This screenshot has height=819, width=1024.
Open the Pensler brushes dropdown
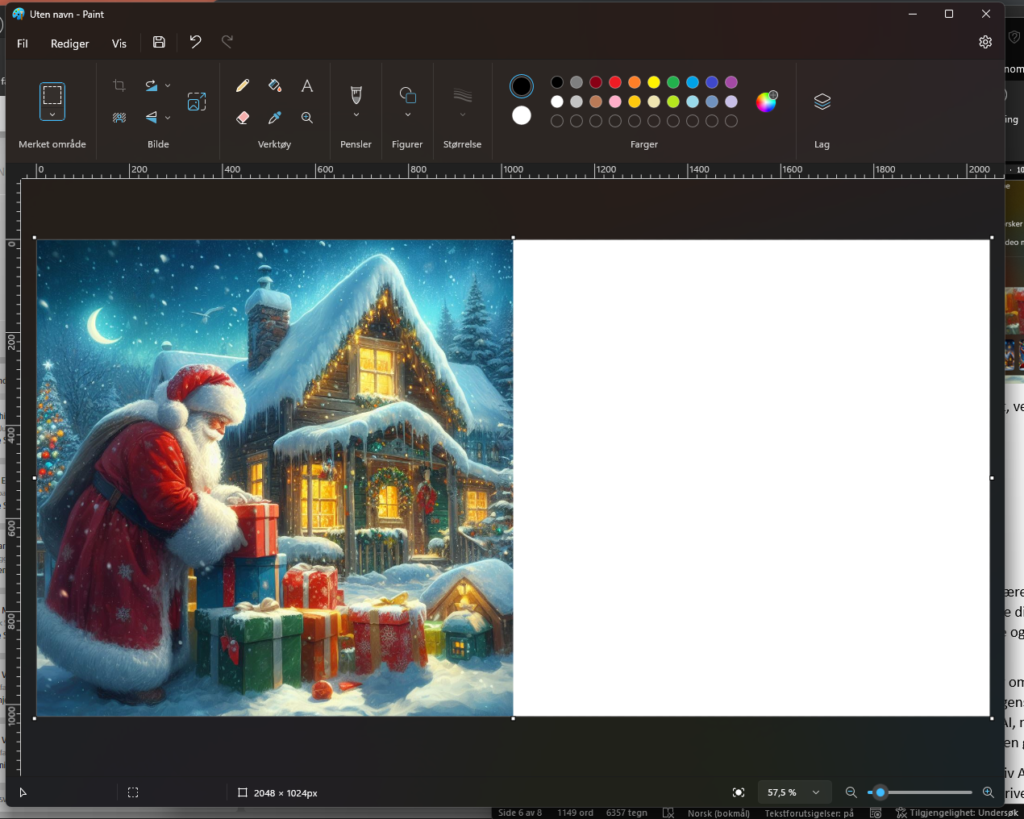coord(356,100)
